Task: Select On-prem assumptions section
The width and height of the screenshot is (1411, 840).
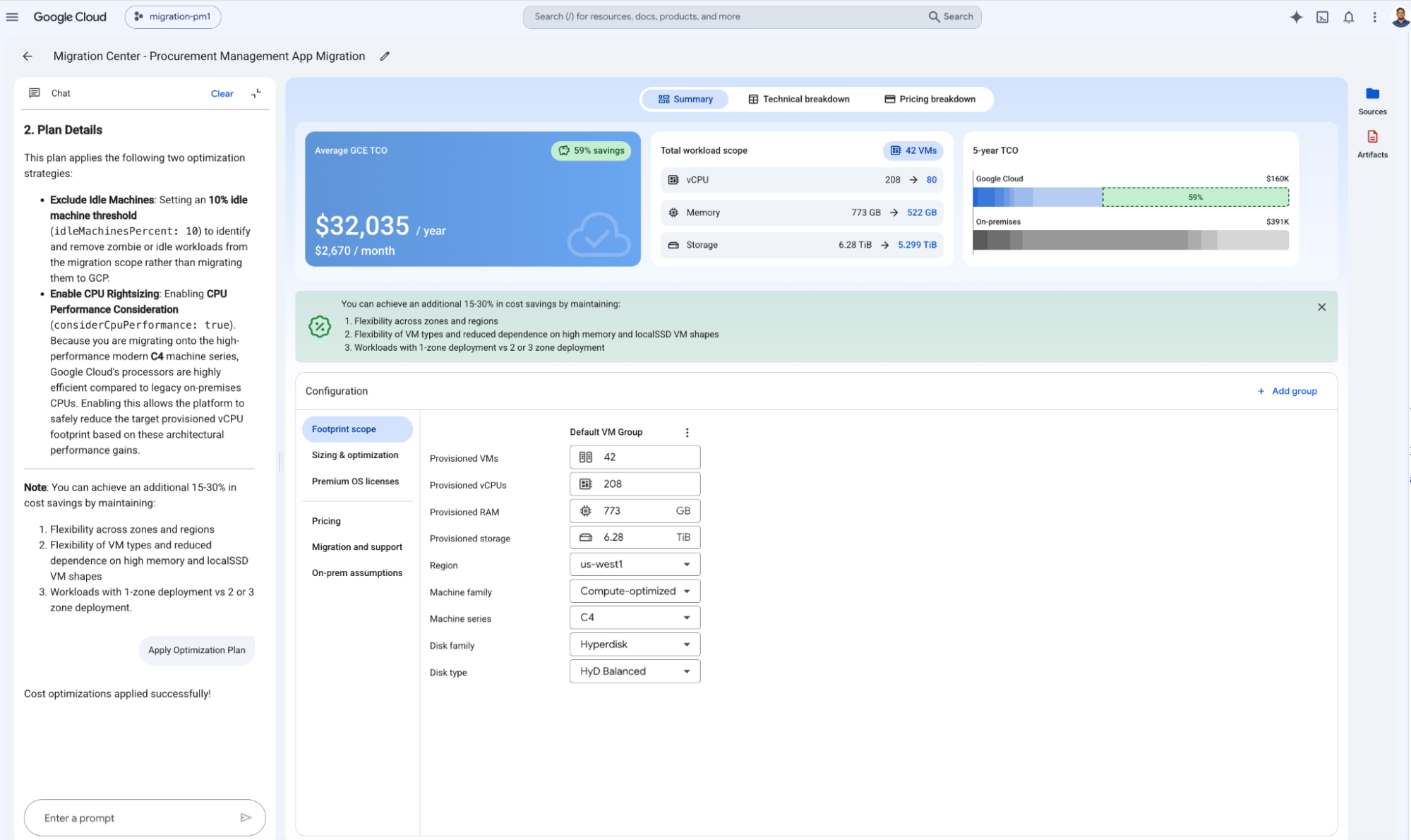Action: (357, 573)
